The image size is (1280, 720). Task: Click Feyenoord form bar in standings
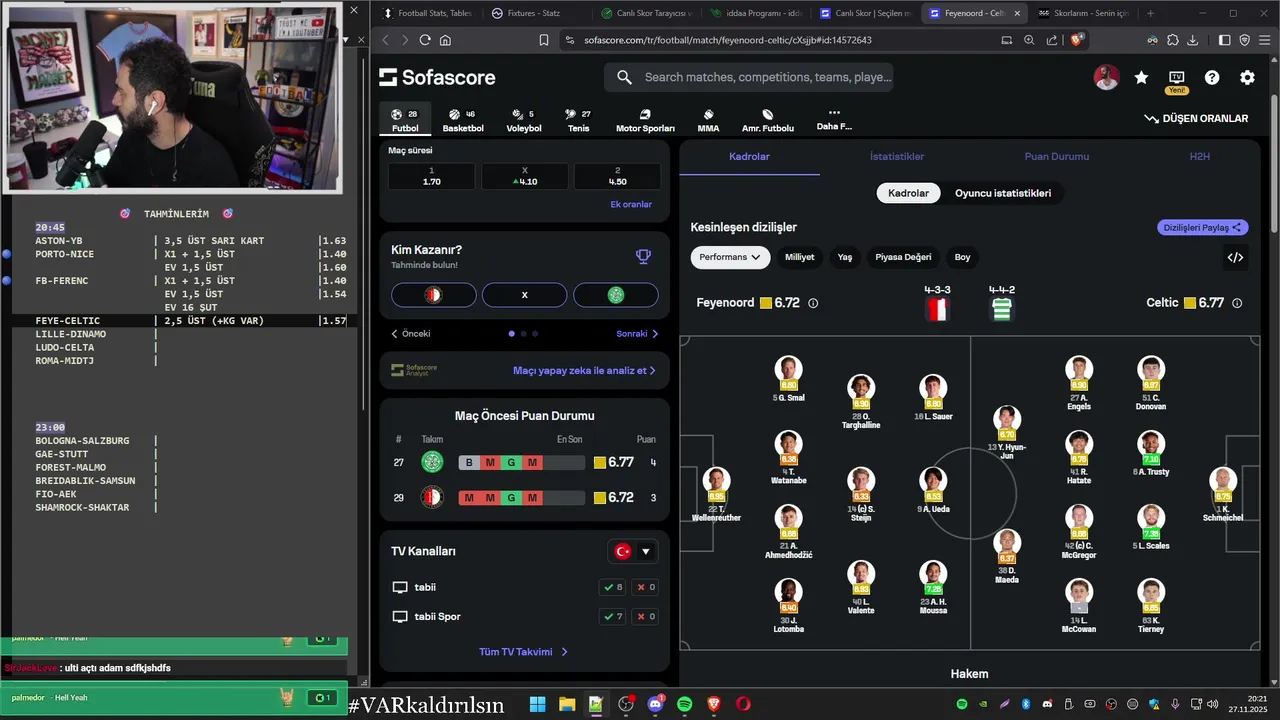coord(521,497)
